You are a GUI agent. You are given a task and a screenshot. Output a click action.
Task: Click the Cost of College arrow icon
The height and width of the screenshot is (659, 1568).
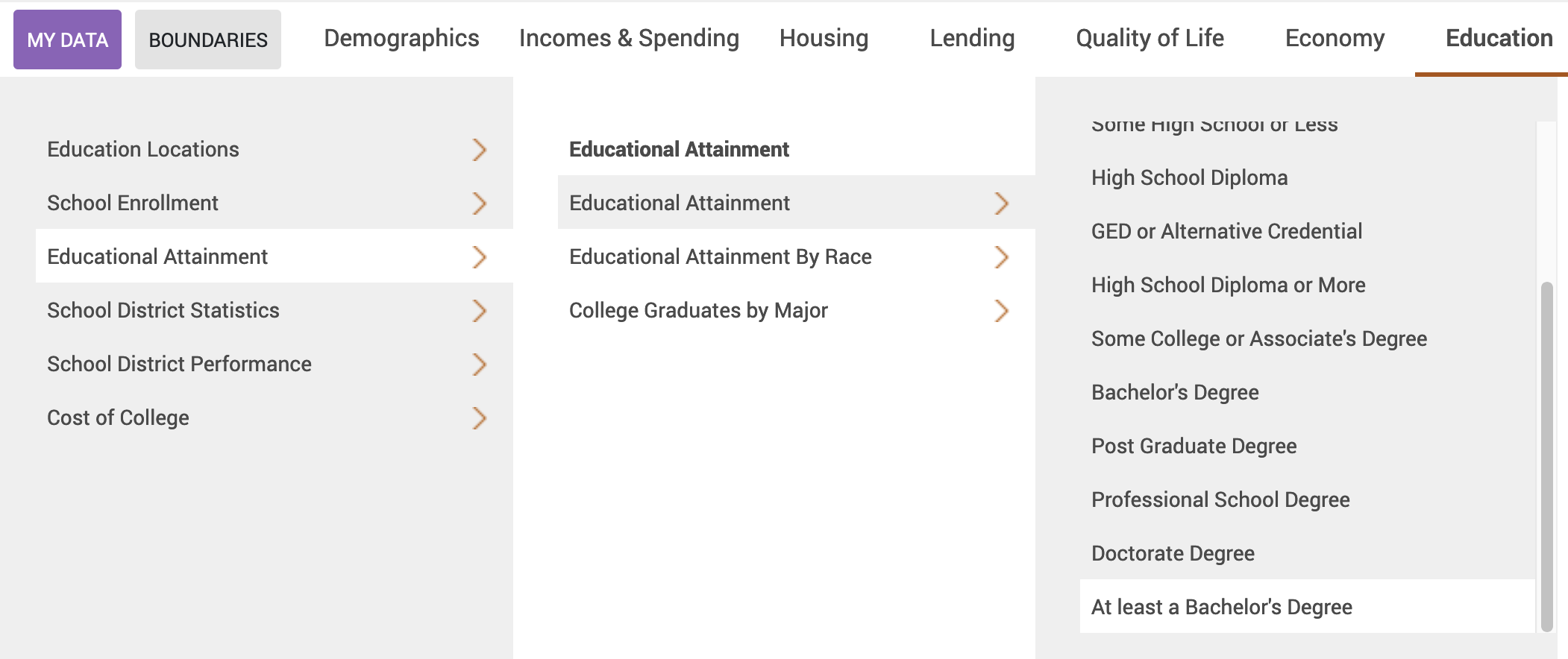tap(480, 418)
